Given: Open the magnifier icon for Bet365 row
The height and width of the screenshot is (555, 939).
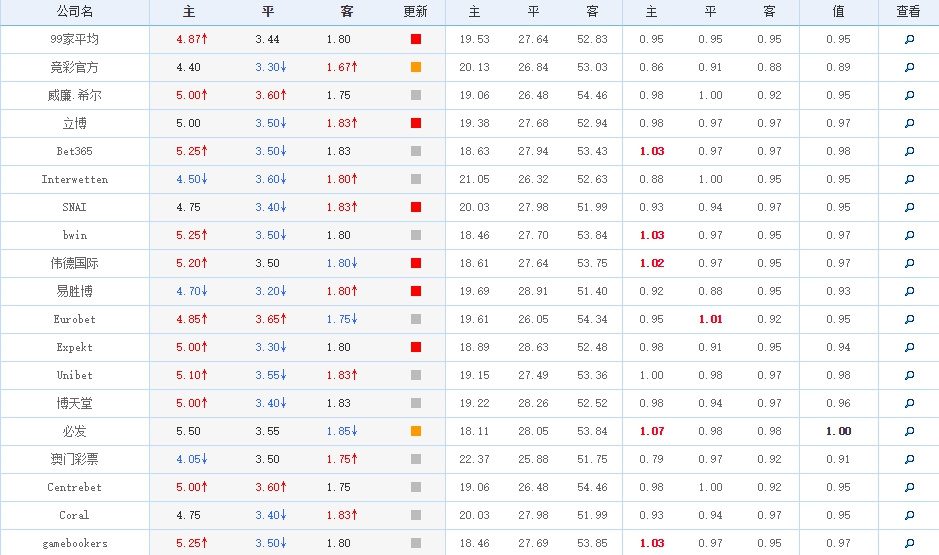Looking at the screenshot, I should [x=909, y=151].
